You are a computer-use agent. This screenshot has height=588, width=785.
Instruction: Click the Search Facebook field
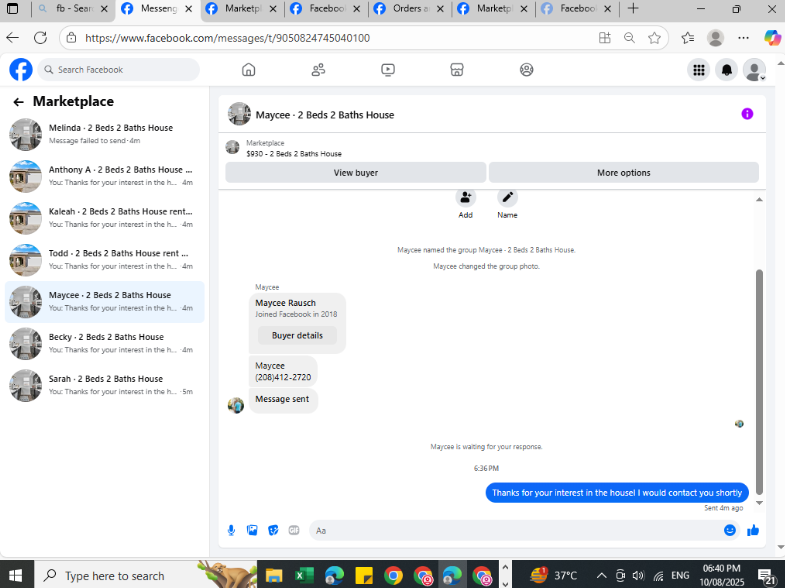point(119,70)
